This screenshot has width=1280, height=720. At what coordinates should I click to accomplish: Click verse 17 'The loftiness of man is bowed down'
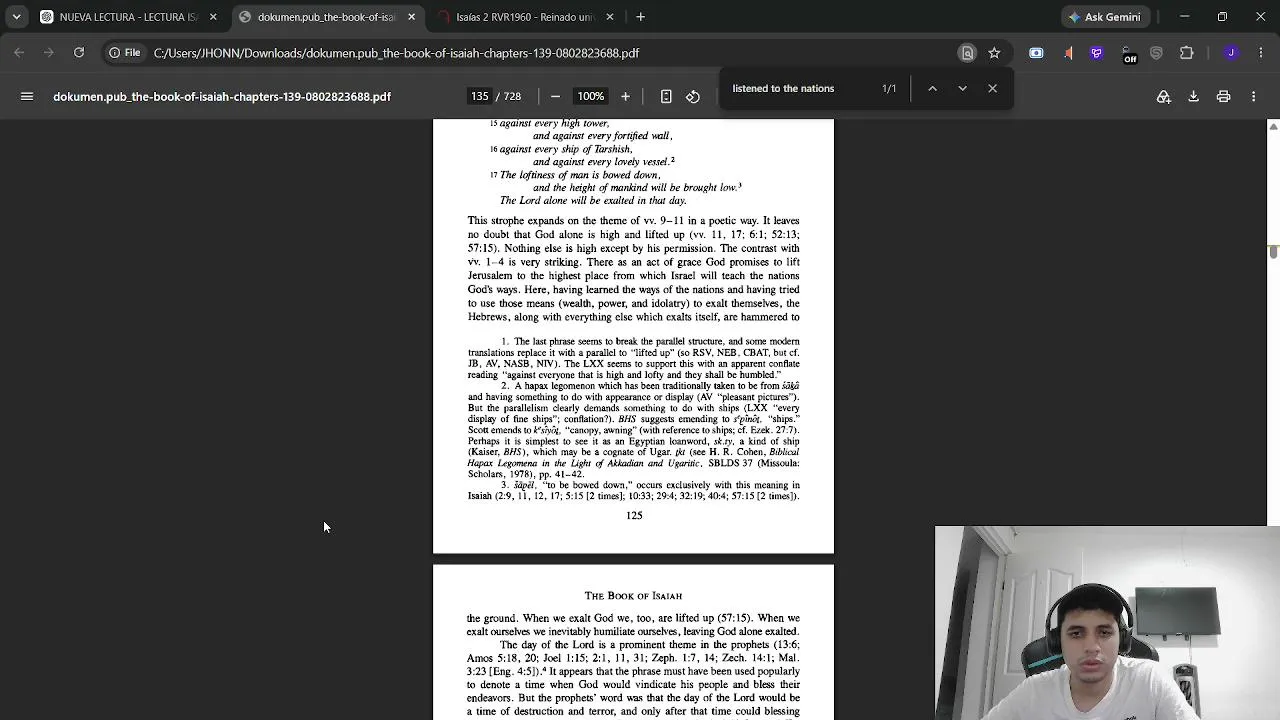580,175
